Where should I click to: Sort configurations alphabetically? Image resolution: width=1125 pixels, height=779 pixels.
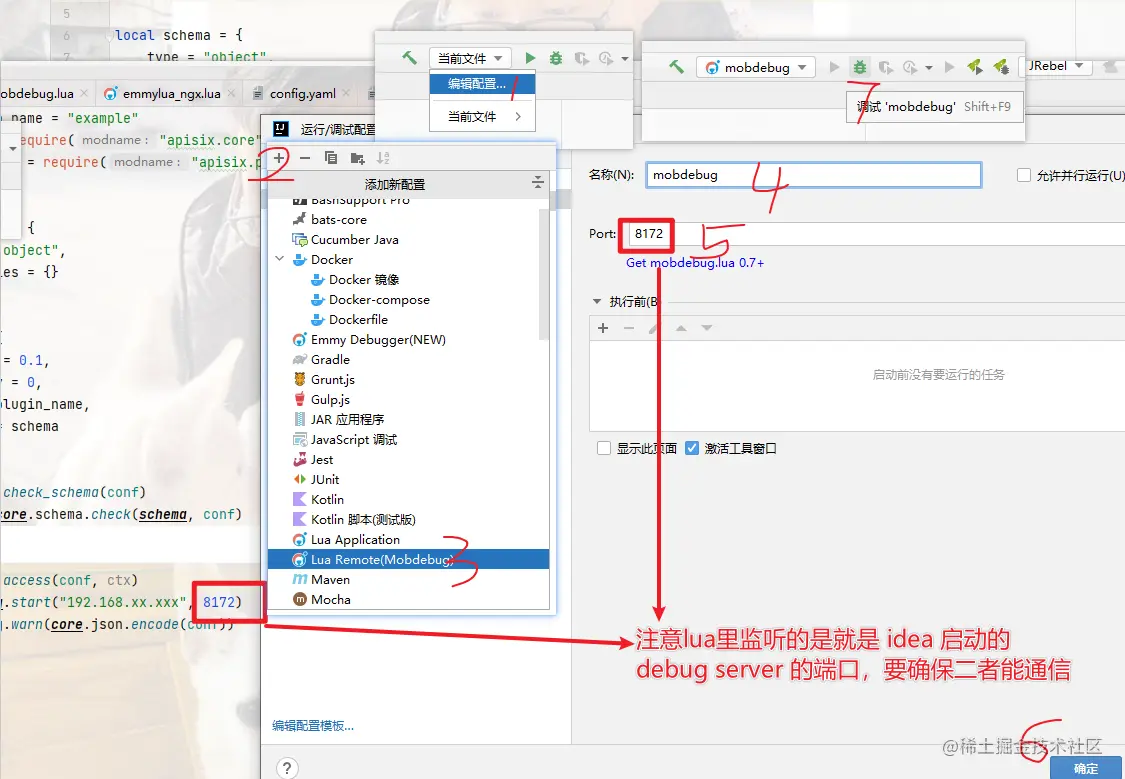pyautogui.click(x=384, y=157)
